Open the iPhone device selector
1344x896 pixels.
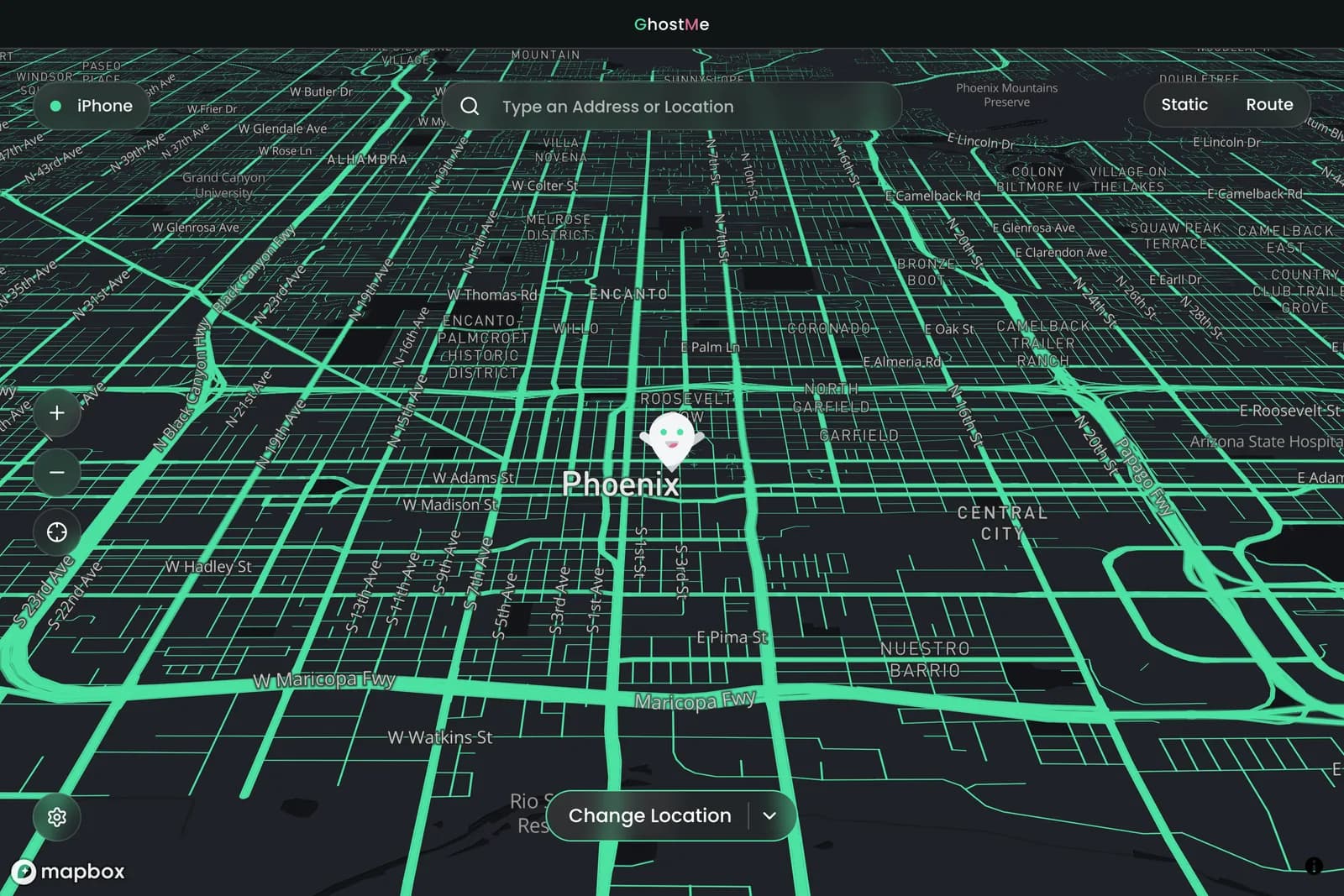92,106
